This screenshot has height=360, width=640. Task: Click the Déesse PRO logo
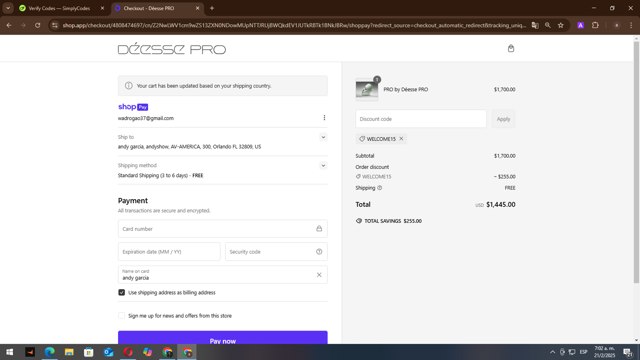pos(171,49)
